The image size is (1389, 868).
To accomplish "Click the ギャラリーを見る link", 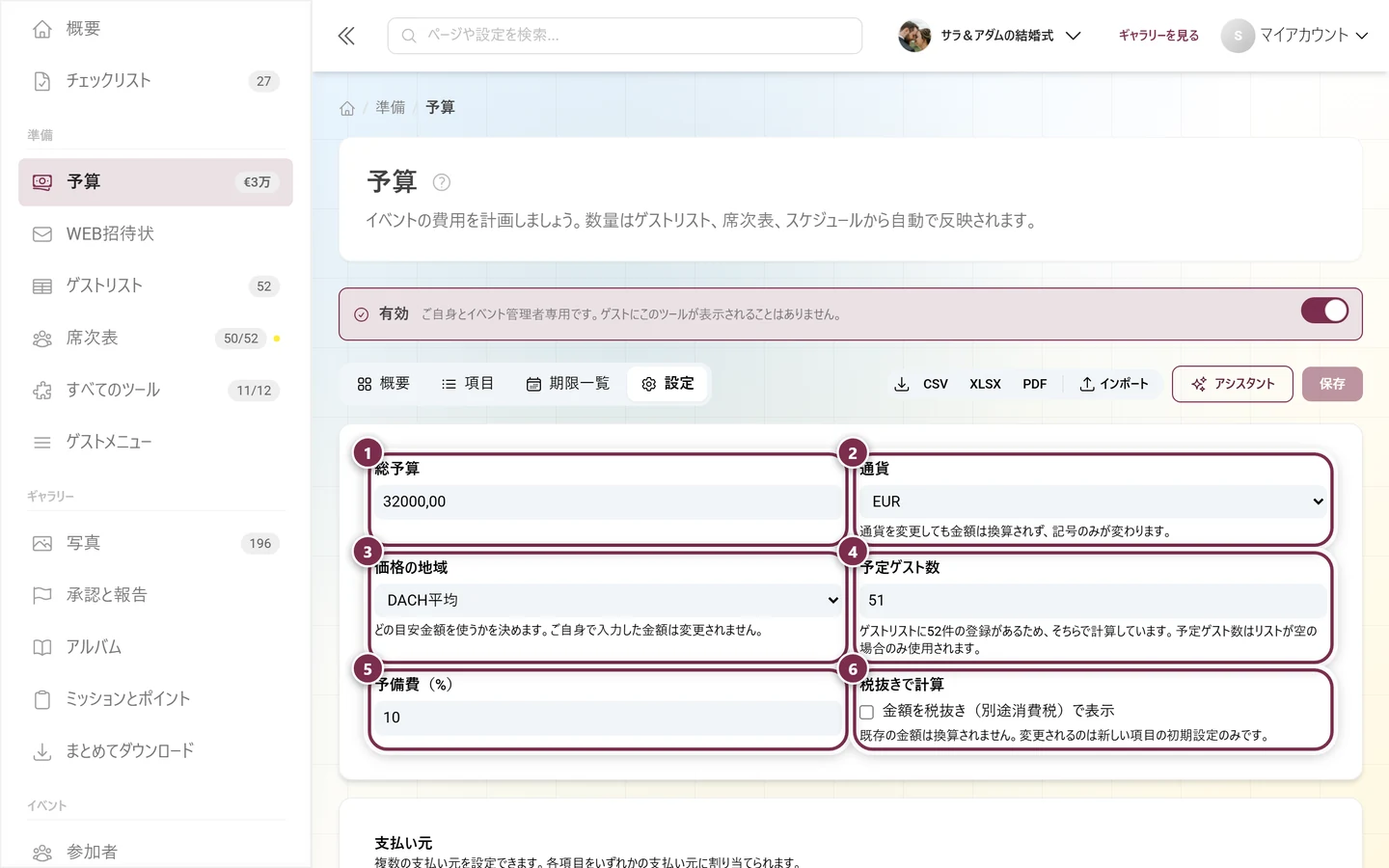I will tap(1158, 36).
